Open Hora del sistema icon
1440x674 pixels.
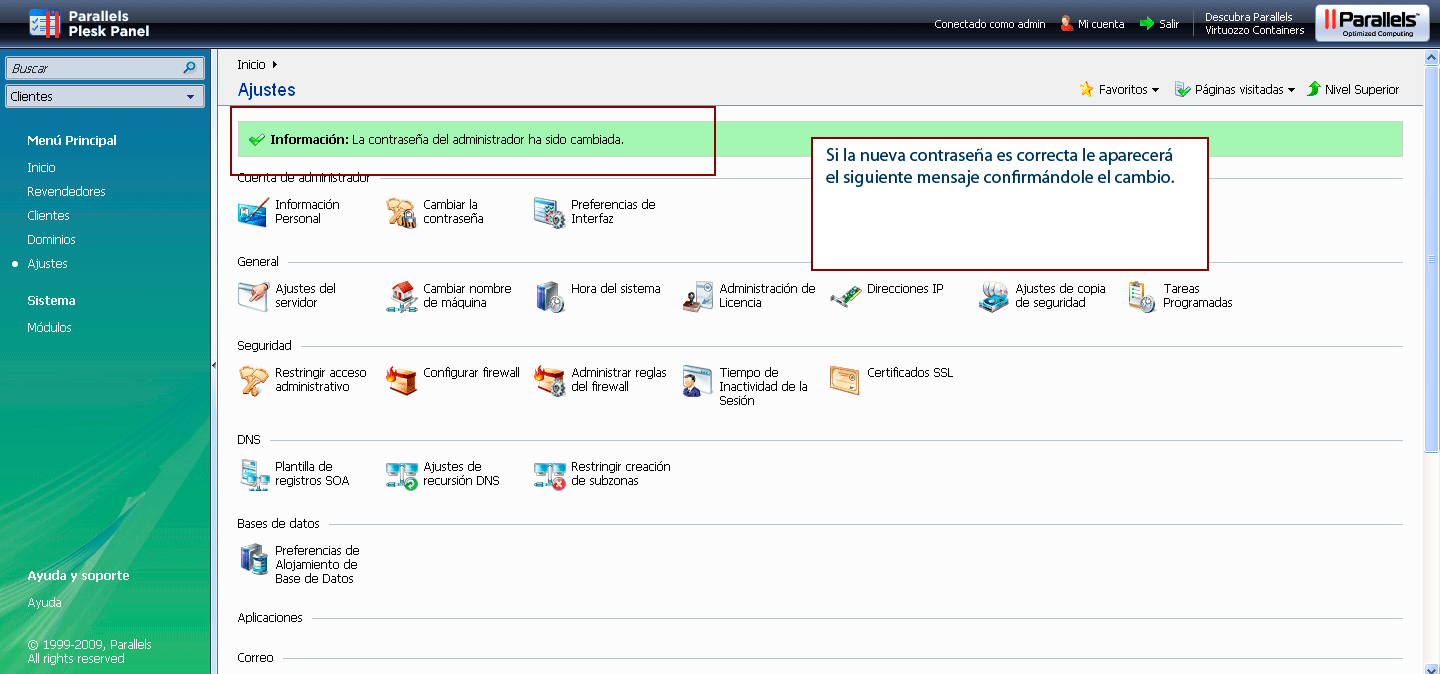tap(550, 296)
